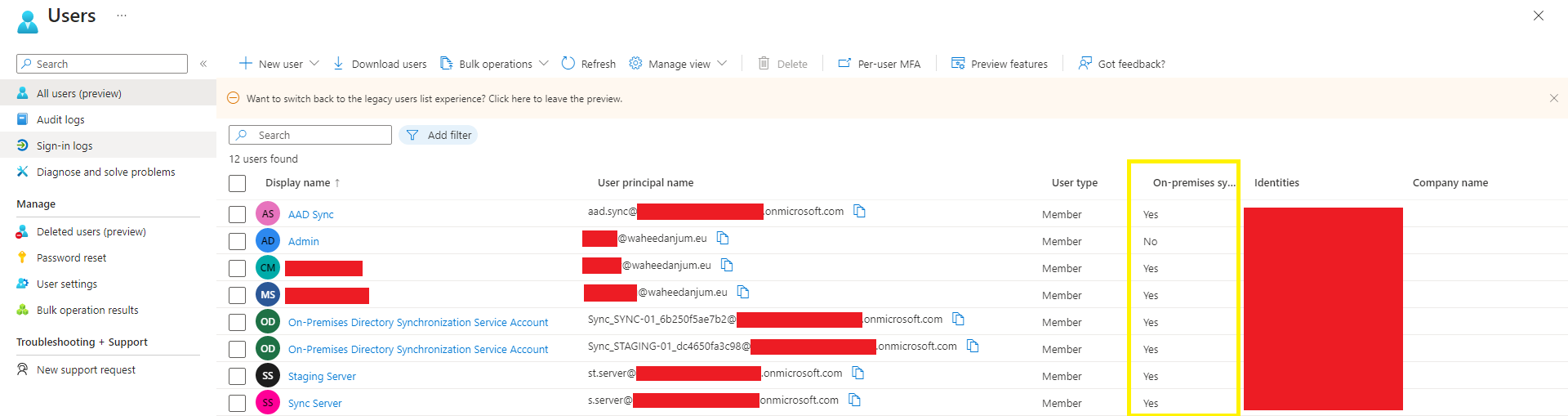Check the CM user row checkbox
The image size is (1568, 416).
(x=238, y=268)
